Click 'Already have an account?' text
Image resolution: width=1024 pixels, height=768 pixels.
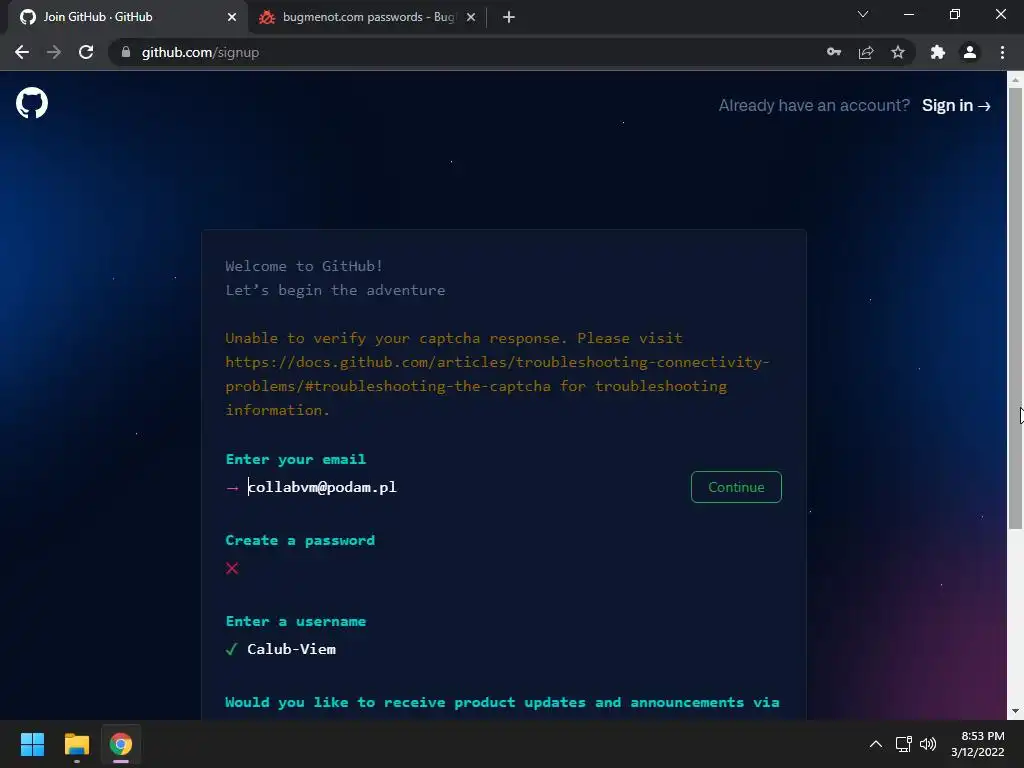814,105
